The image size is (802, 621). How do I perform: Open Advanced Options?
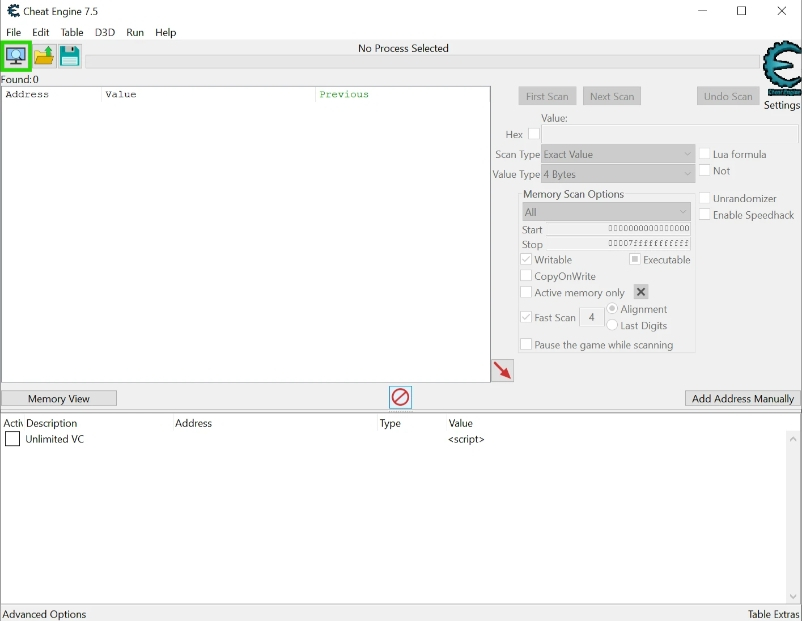coord(44,614)
